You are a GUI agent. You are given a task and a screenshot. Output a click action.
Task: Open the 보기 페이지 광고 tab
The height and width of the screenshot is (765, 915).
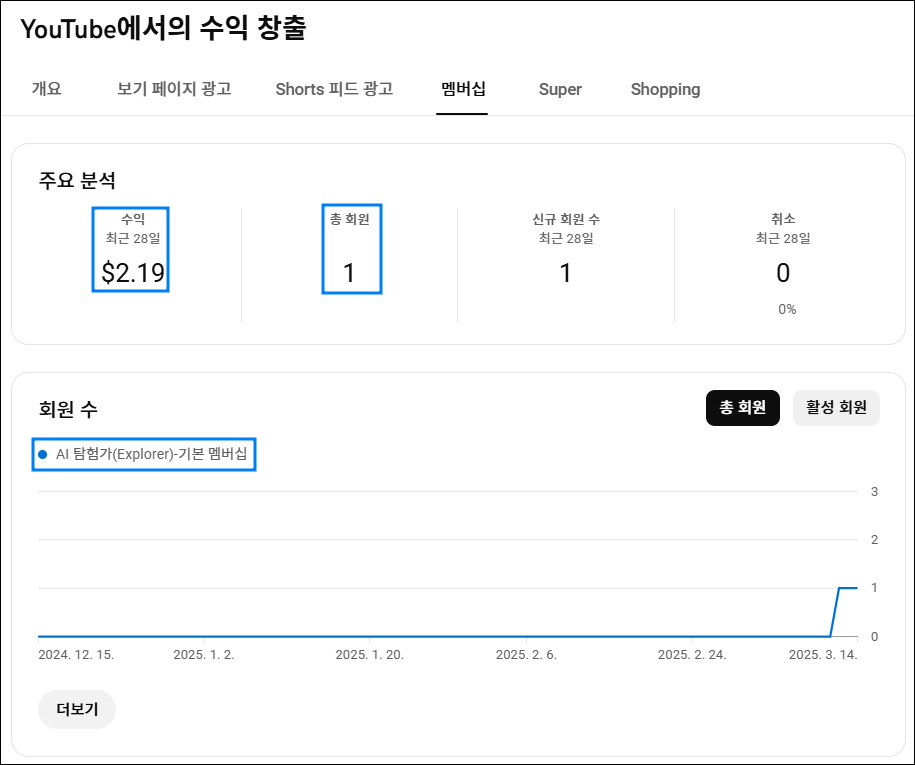click(172, 89)
